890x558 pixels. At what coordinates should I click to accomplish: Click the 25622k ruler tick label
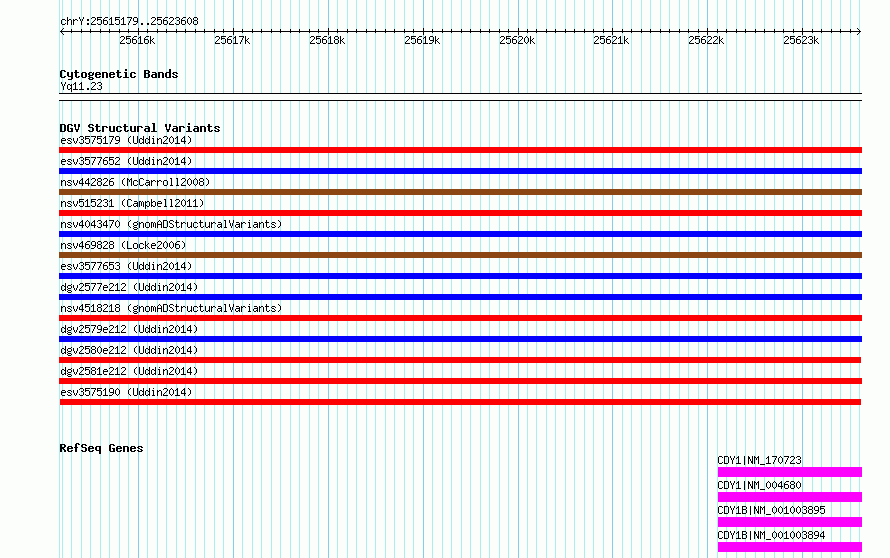tap(706, 40)
